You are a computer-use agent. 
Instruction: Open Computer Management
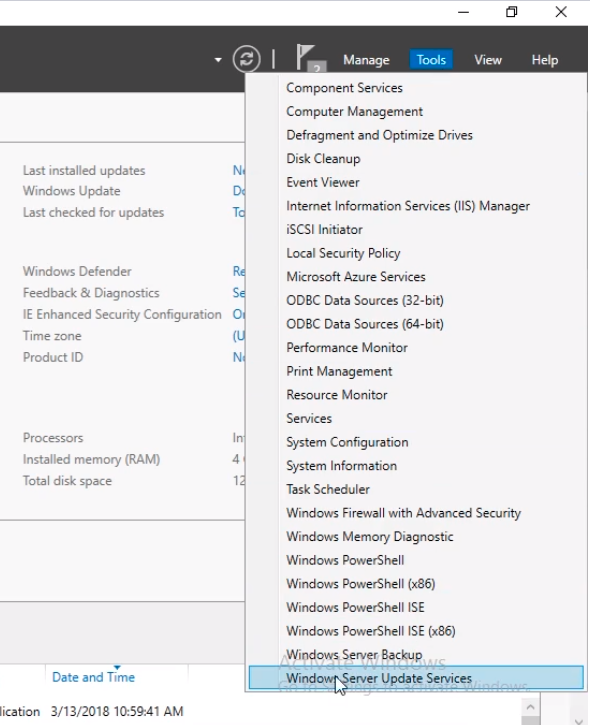354,111
